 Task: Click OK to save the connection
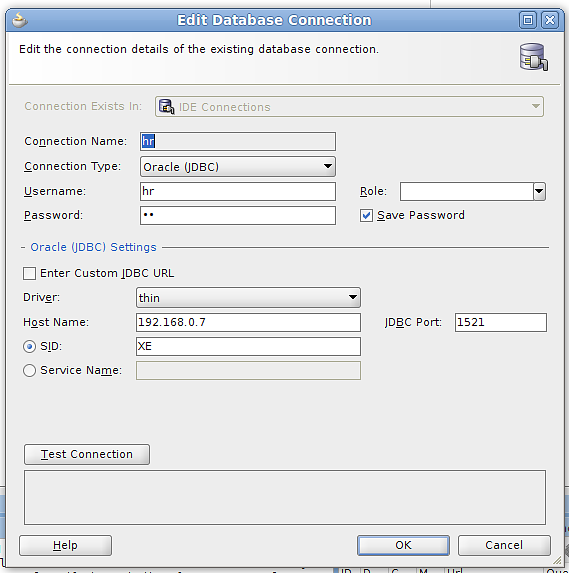click(403, 545)
